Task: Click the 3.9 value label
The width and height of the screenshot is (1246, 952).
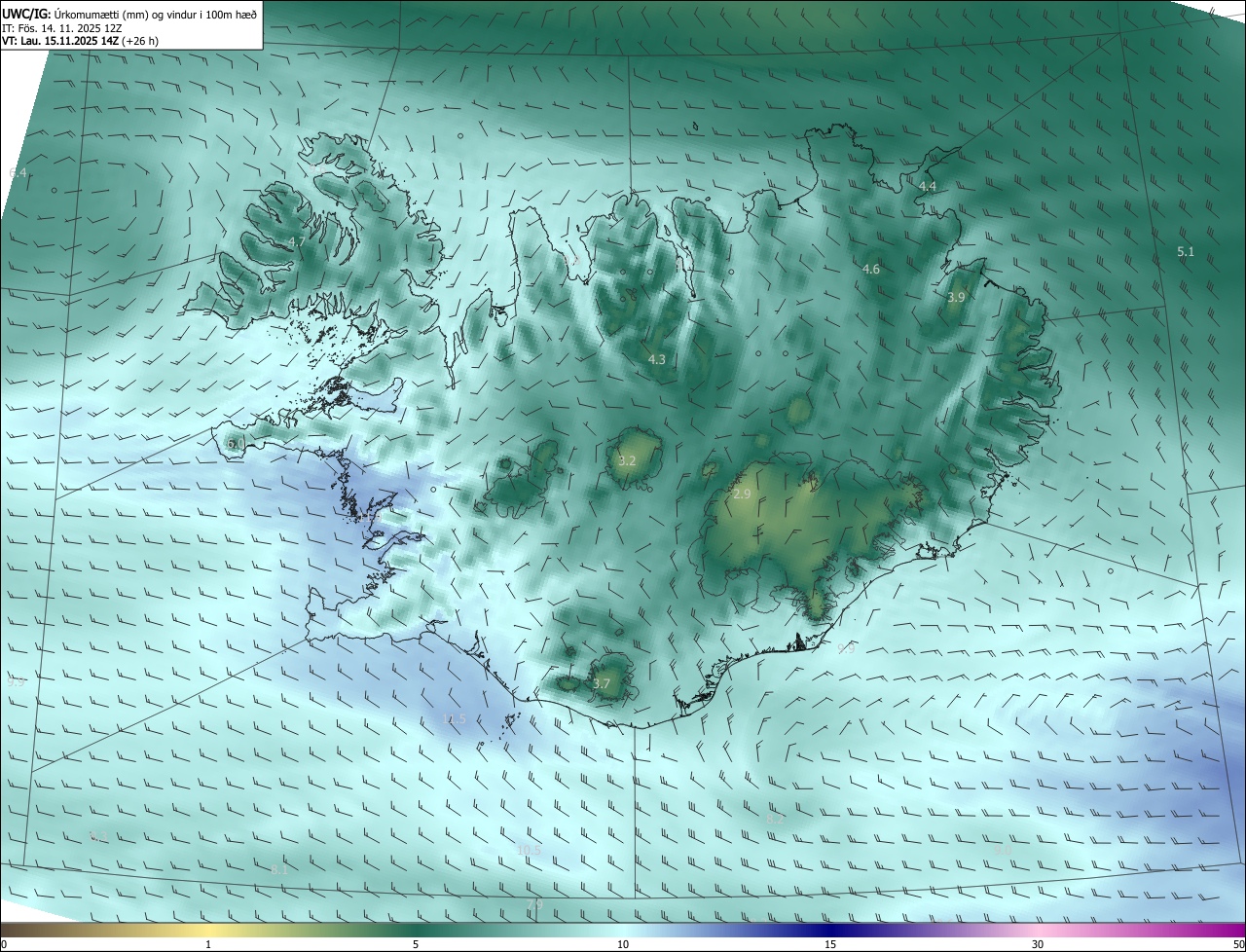Action: pos(957,297)
